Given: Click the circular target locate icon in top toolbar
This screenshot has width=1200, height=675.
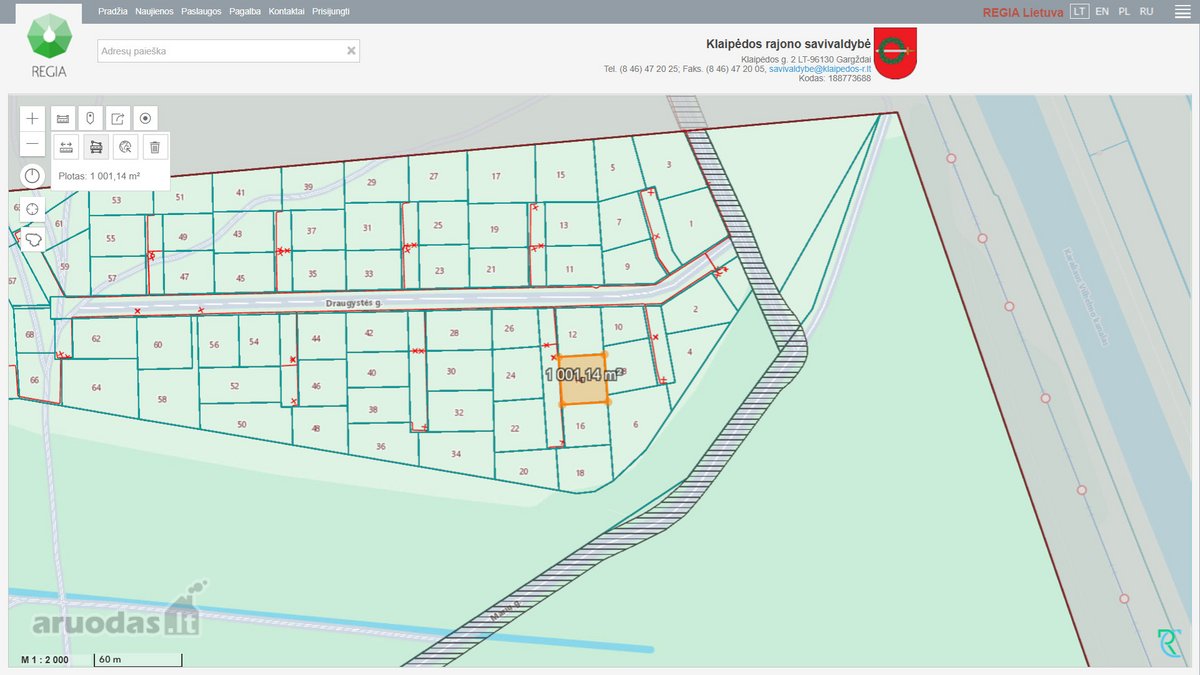Looking at the screenshot, I should 146,118.
